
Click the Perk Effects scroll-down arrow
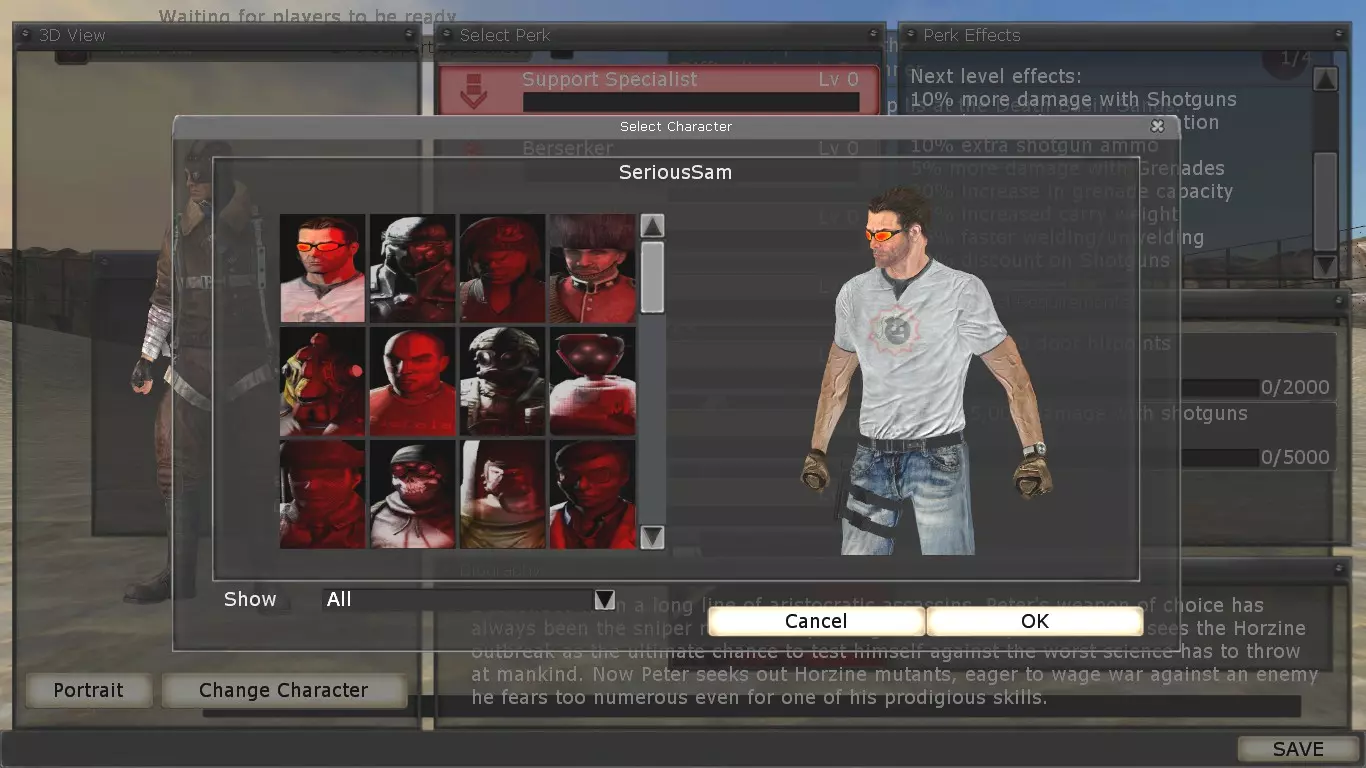(1325, 266)
